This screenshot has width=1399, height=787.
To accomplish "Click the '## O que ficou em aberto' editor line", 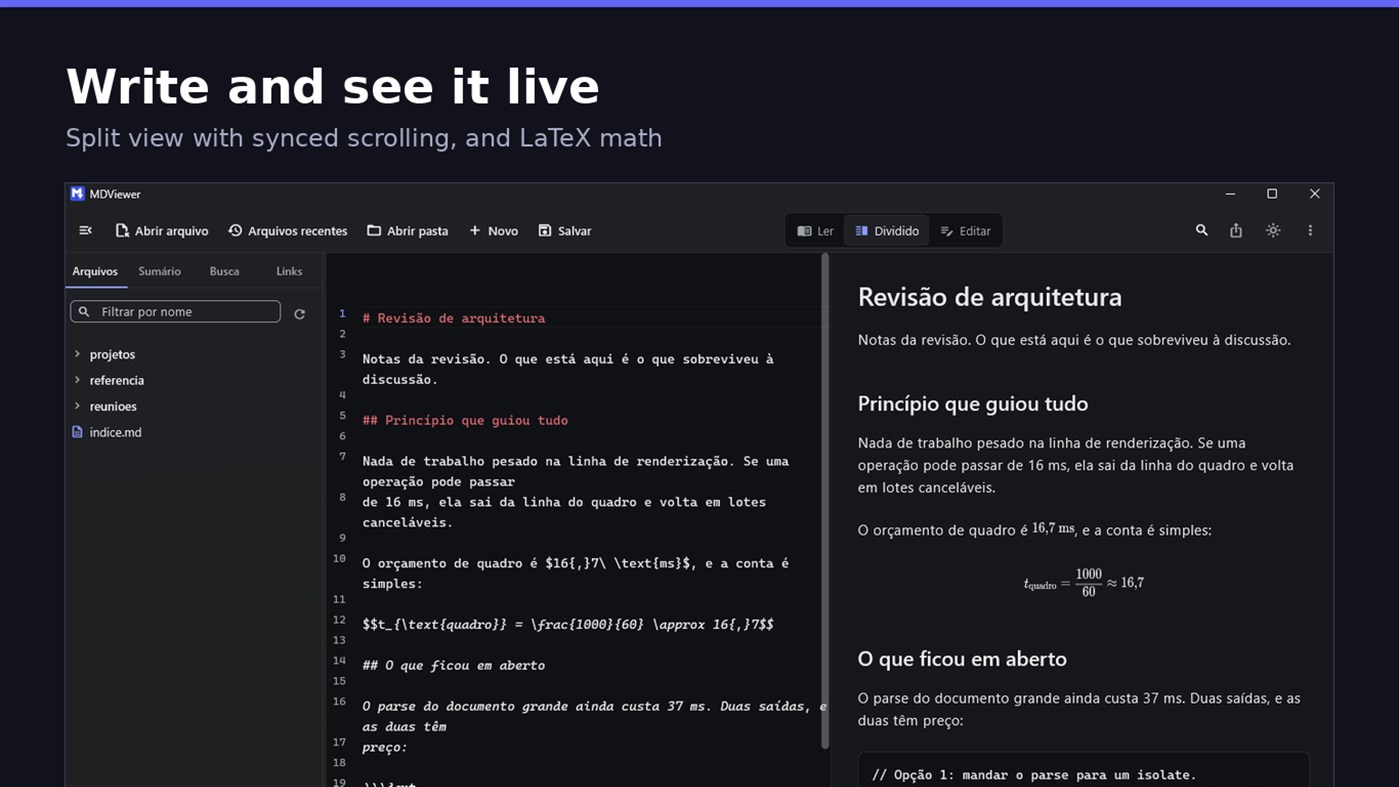I will [x=454, y=665].
